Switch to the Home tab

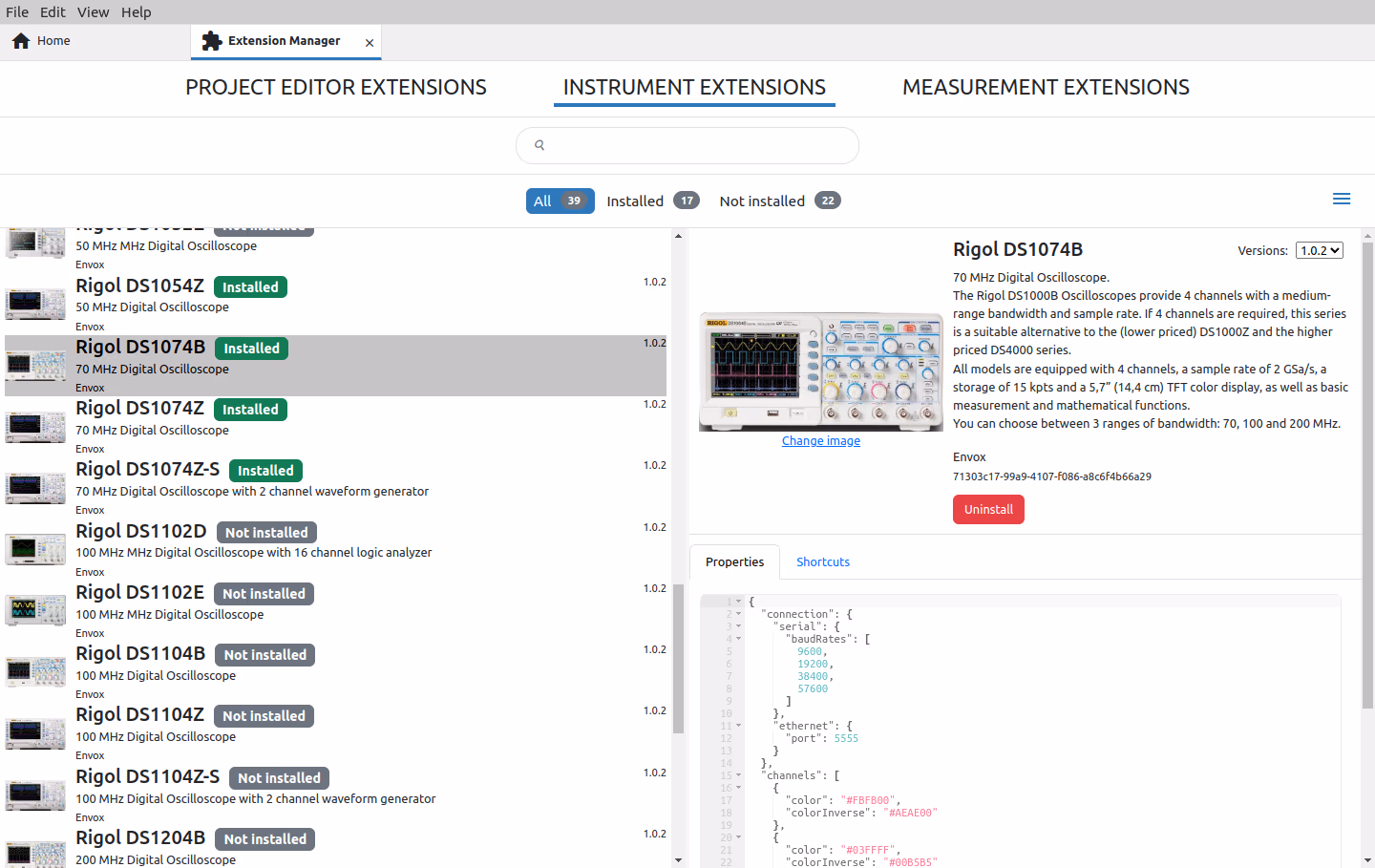coord(95,41)
